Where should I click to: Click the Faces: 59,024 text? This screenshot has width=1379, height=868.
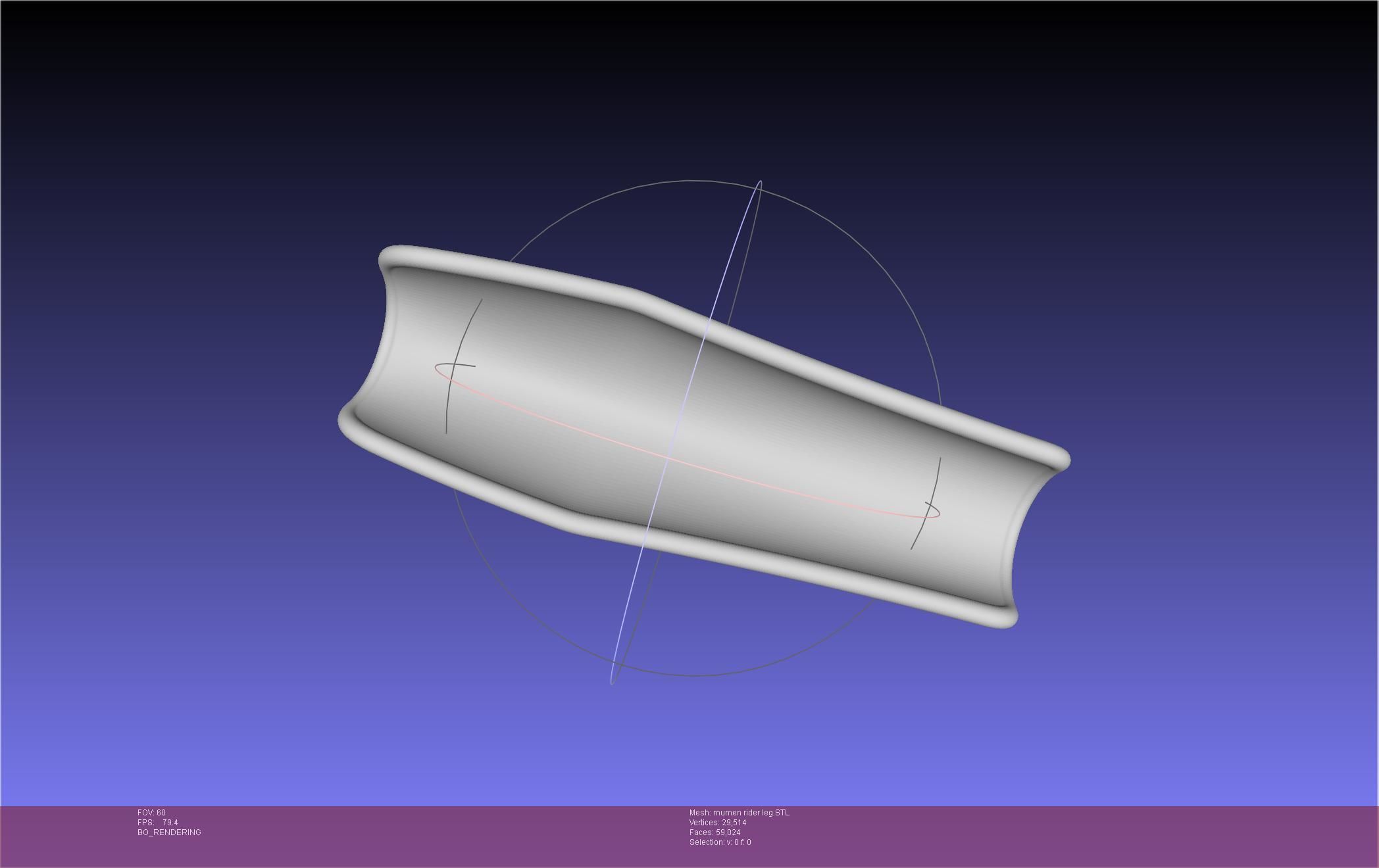(x=715, y=832)
